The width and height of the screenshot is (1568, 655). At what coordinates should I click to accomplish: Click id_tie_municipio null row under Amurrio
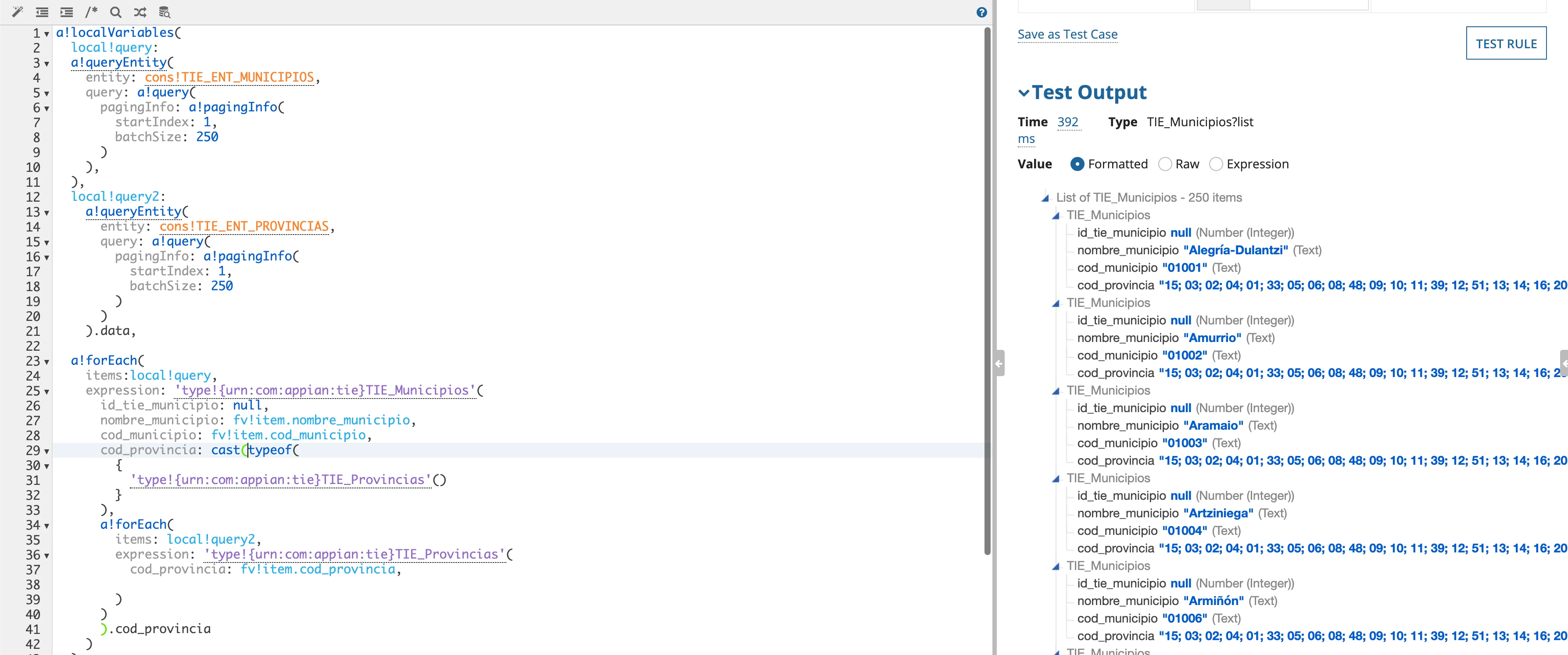[x=1186, y=320]
